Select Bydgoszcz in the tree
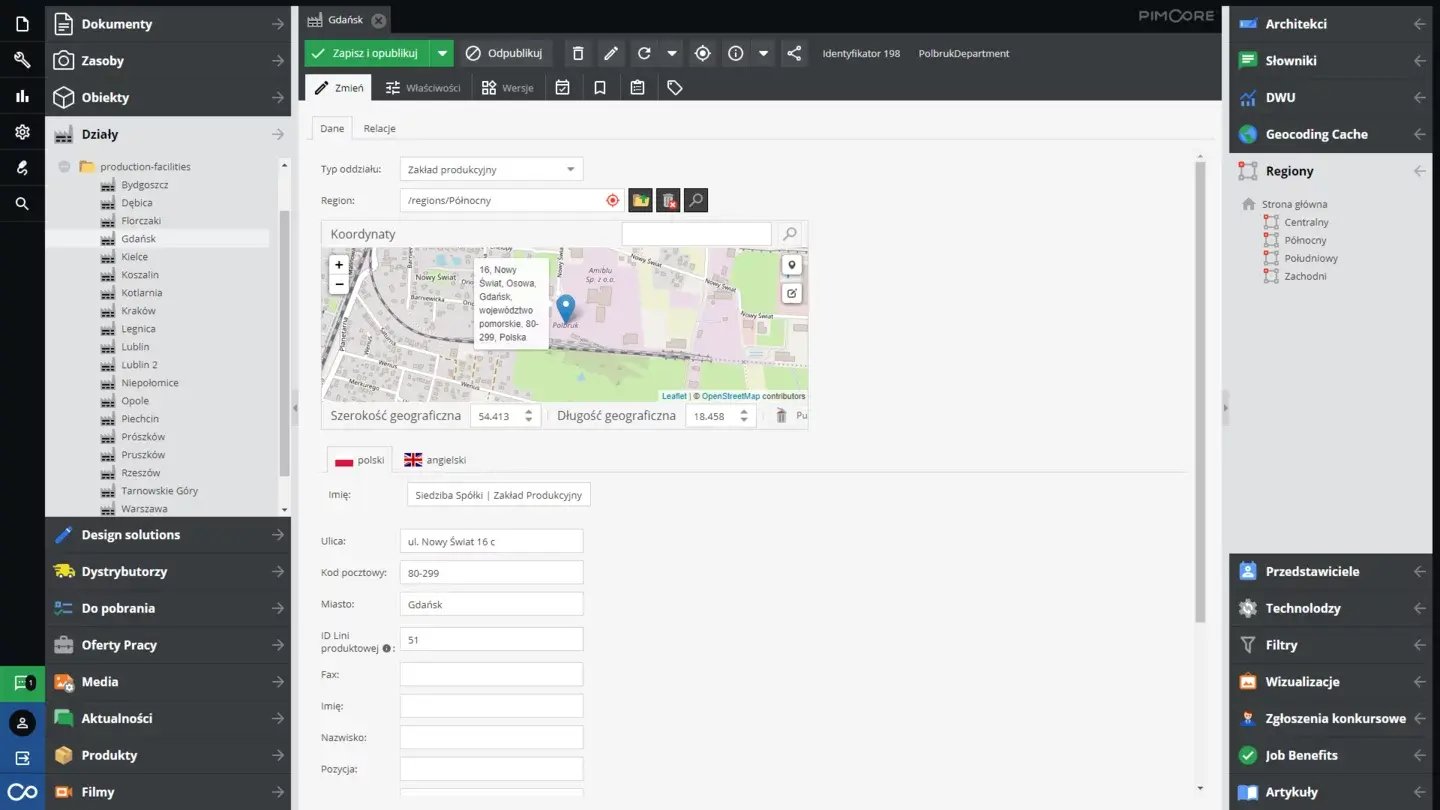 [145, 185]
